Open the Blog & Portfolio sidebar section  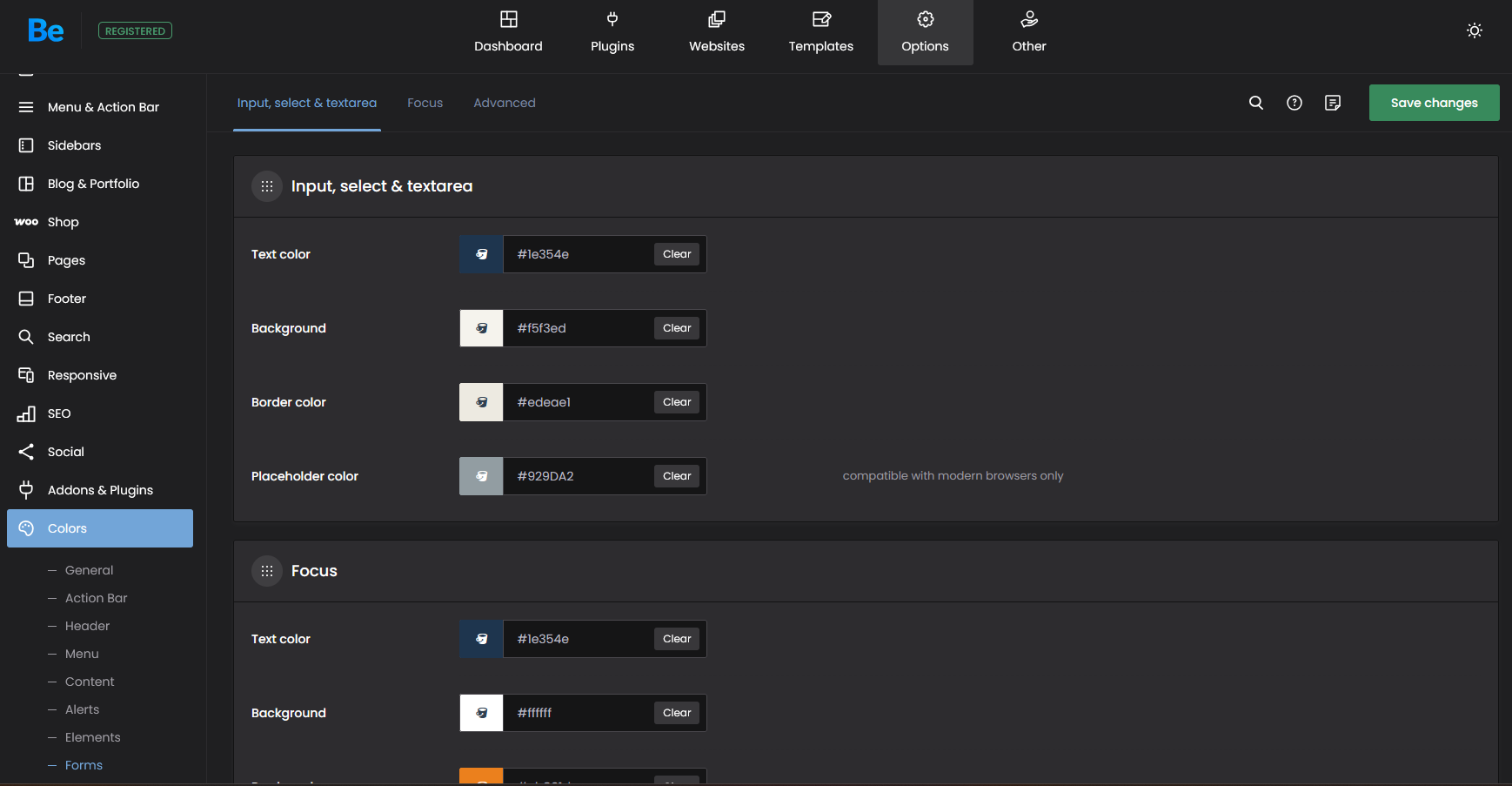93,184
